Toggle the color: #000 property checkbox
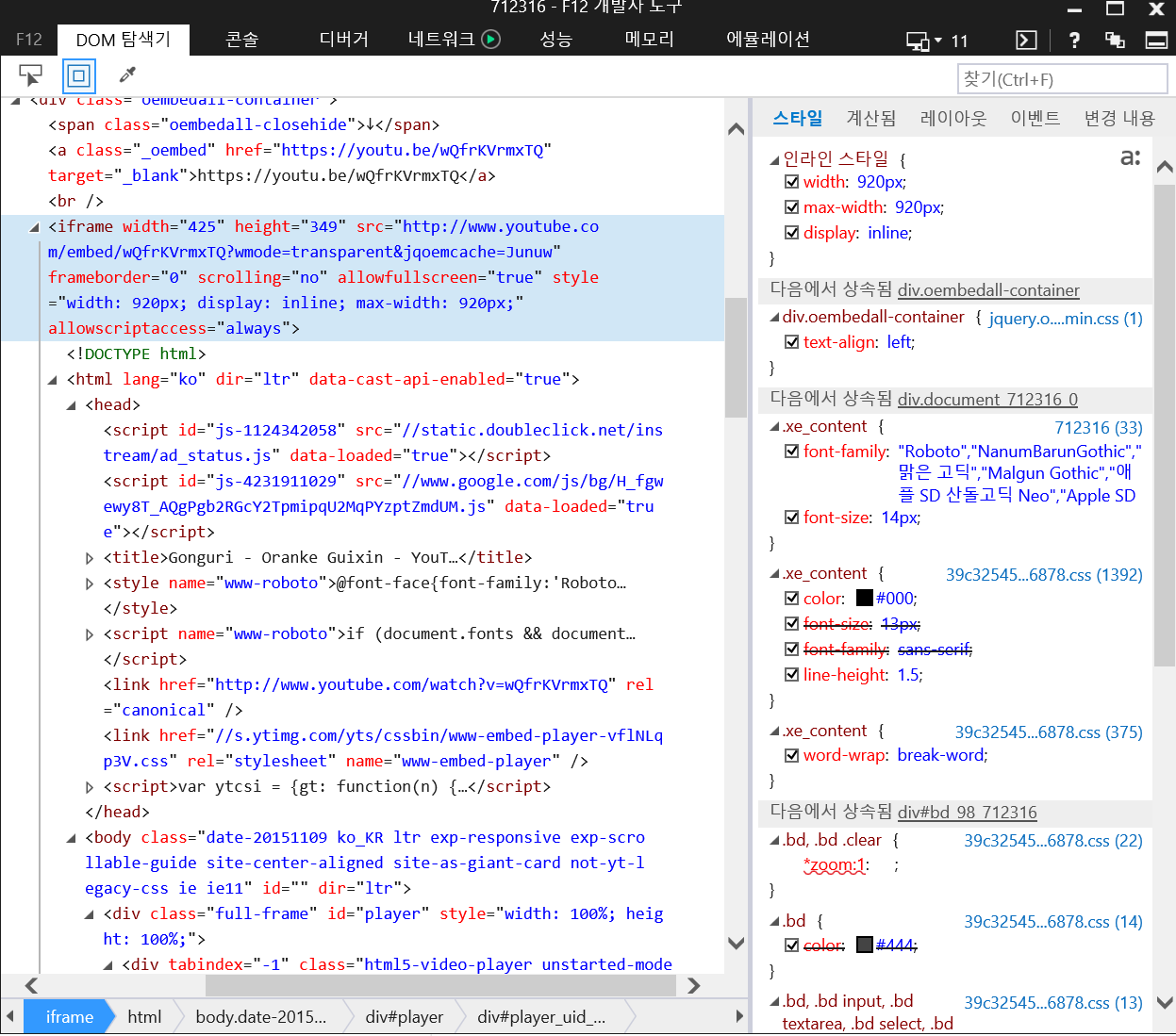This screenshot has width=1176, height=1036. click(792, 599)
